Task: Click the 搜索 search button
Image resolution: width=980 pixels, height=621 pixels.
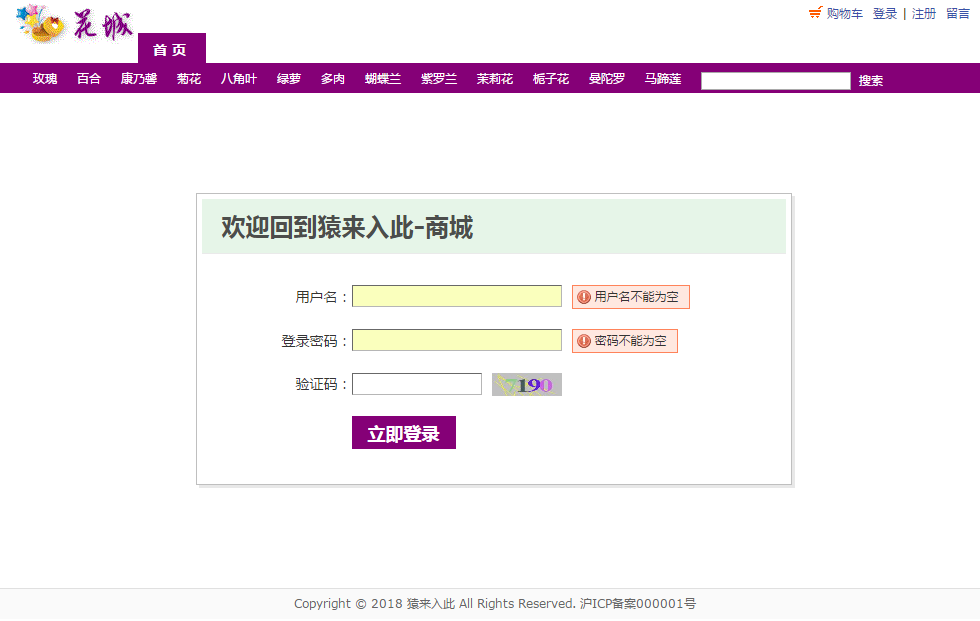Action: point(871,81)
